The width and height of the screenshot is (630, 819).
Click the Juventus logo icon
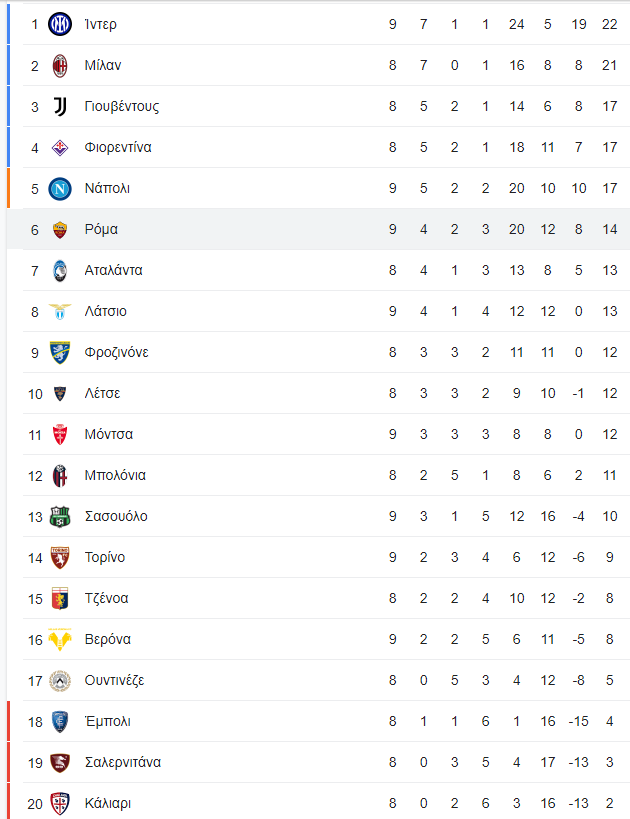pos(60,106)
